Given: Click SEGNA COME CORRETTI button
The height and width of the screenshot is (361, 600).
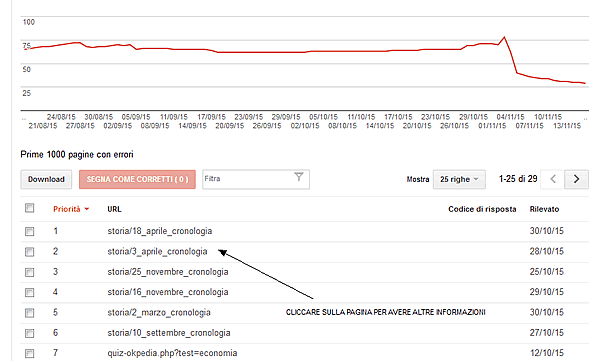Looking at the screenshot, I should [x=137, y=179].
